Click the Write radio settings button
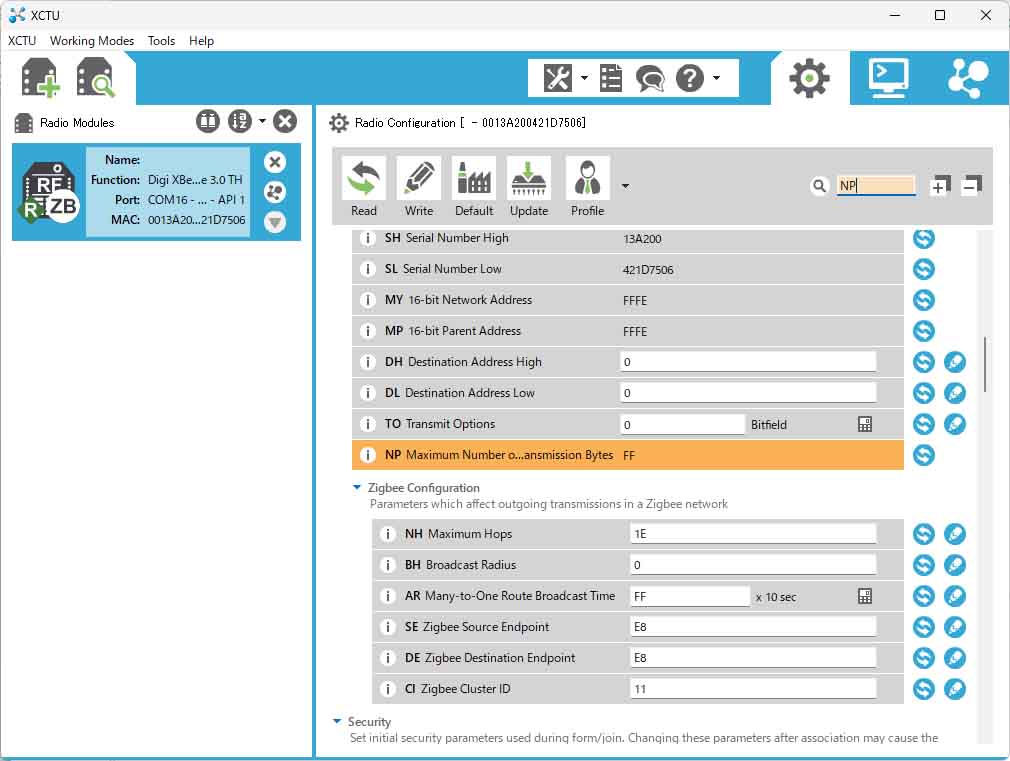The height and width of the screenshot is (761, 1010). 419,187
